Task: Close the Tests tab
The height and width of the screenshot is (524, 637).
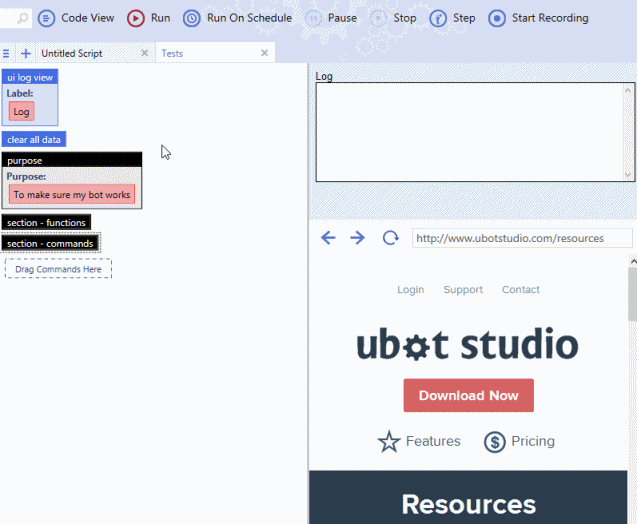Action: pos(264,53)
